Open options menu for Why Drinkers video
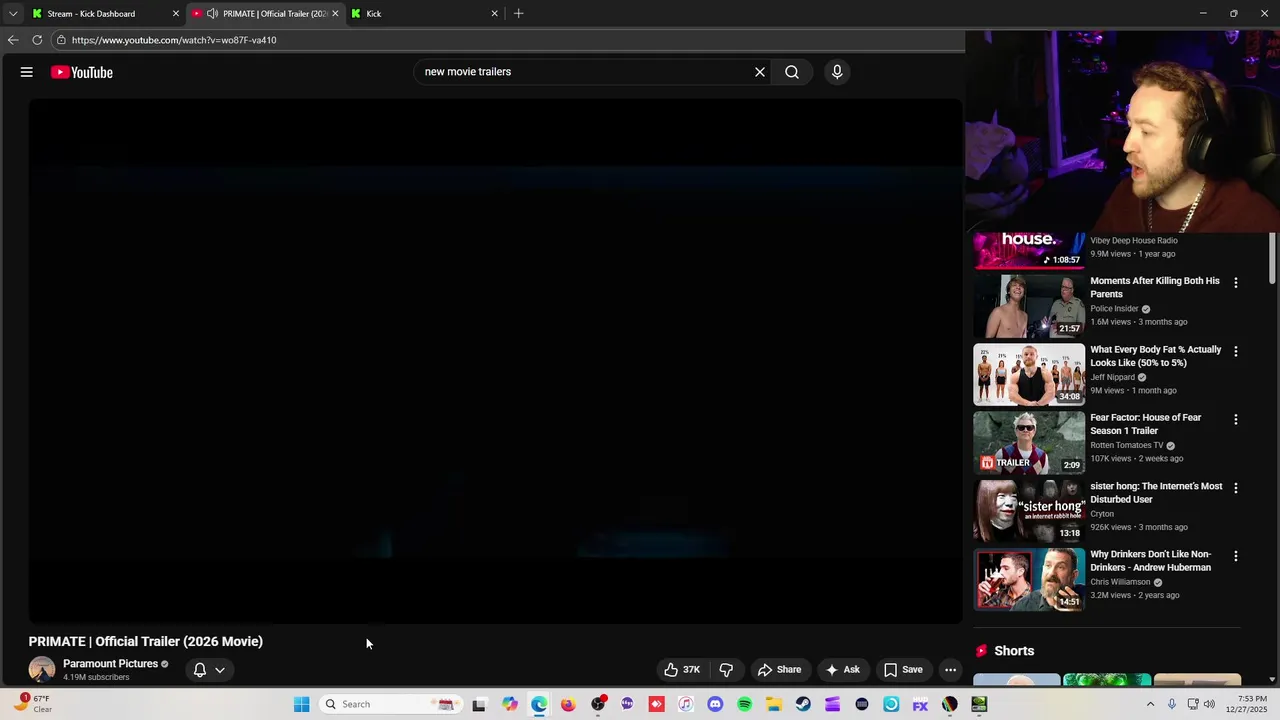1280x720 pixels. [x=1236, y=556]
